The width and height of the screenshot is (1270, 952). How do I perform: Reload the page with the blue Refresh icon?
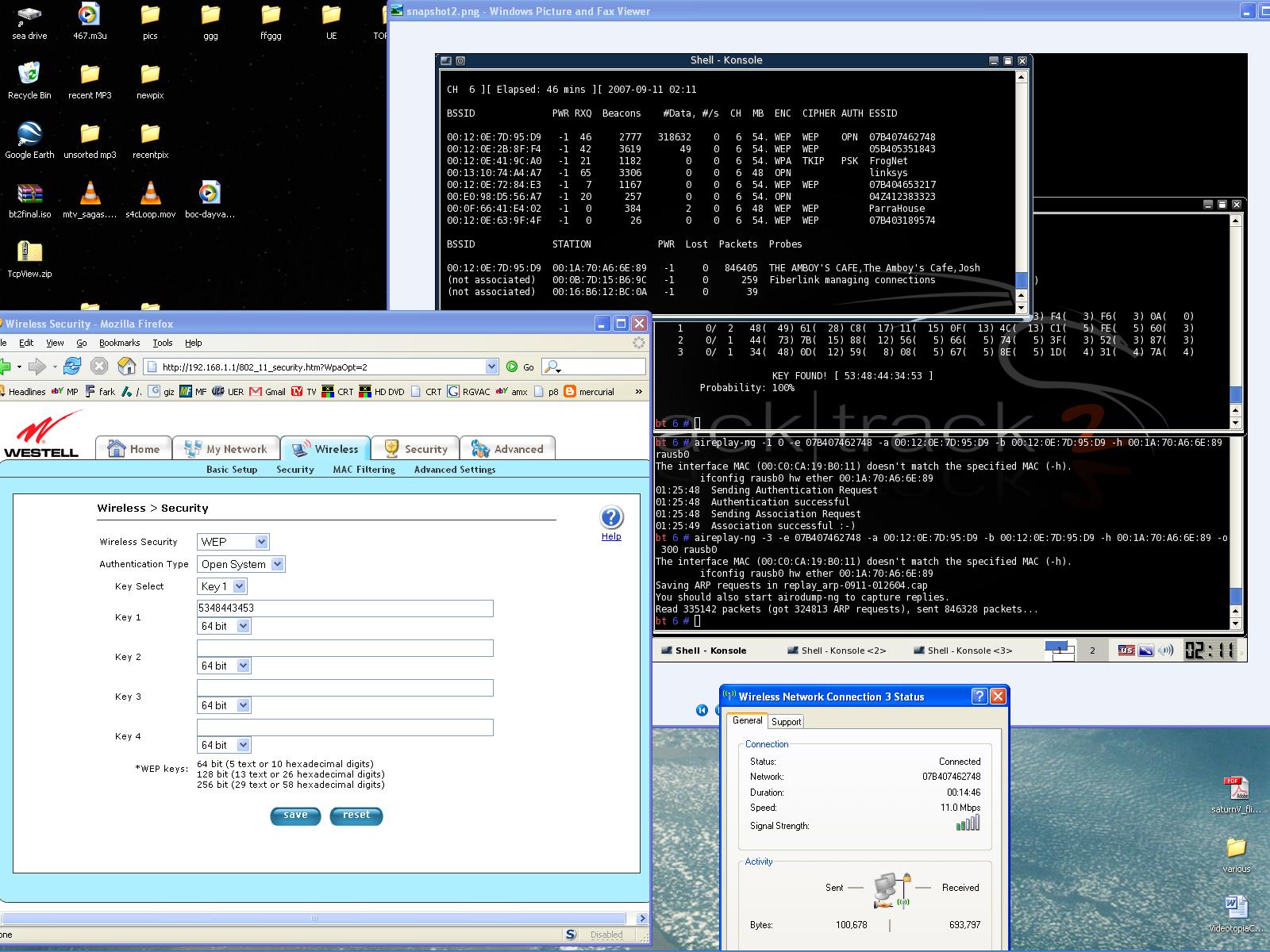coord(72,366)
